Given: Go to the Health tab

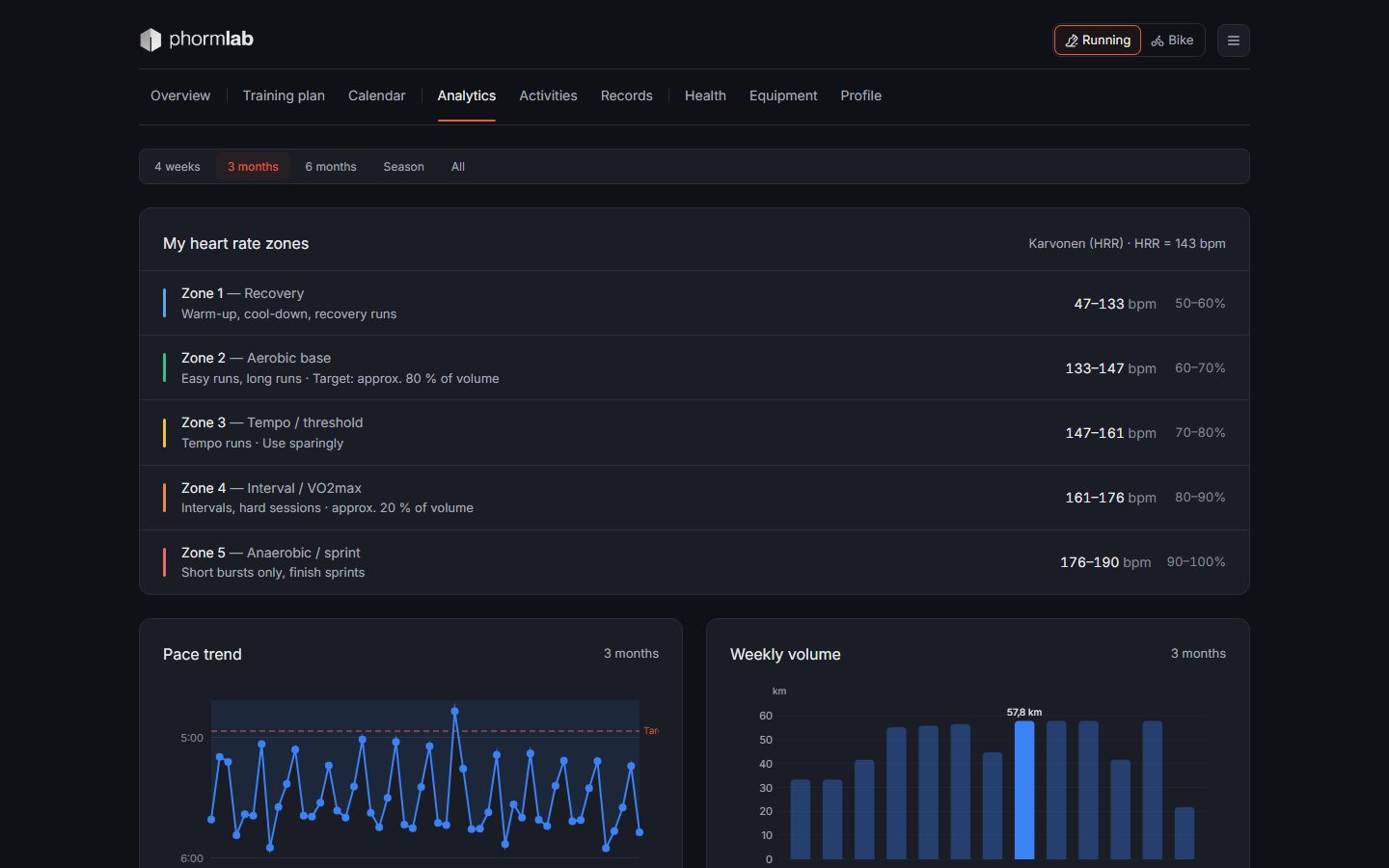Looking at the screenshot, I should (705, 95).
